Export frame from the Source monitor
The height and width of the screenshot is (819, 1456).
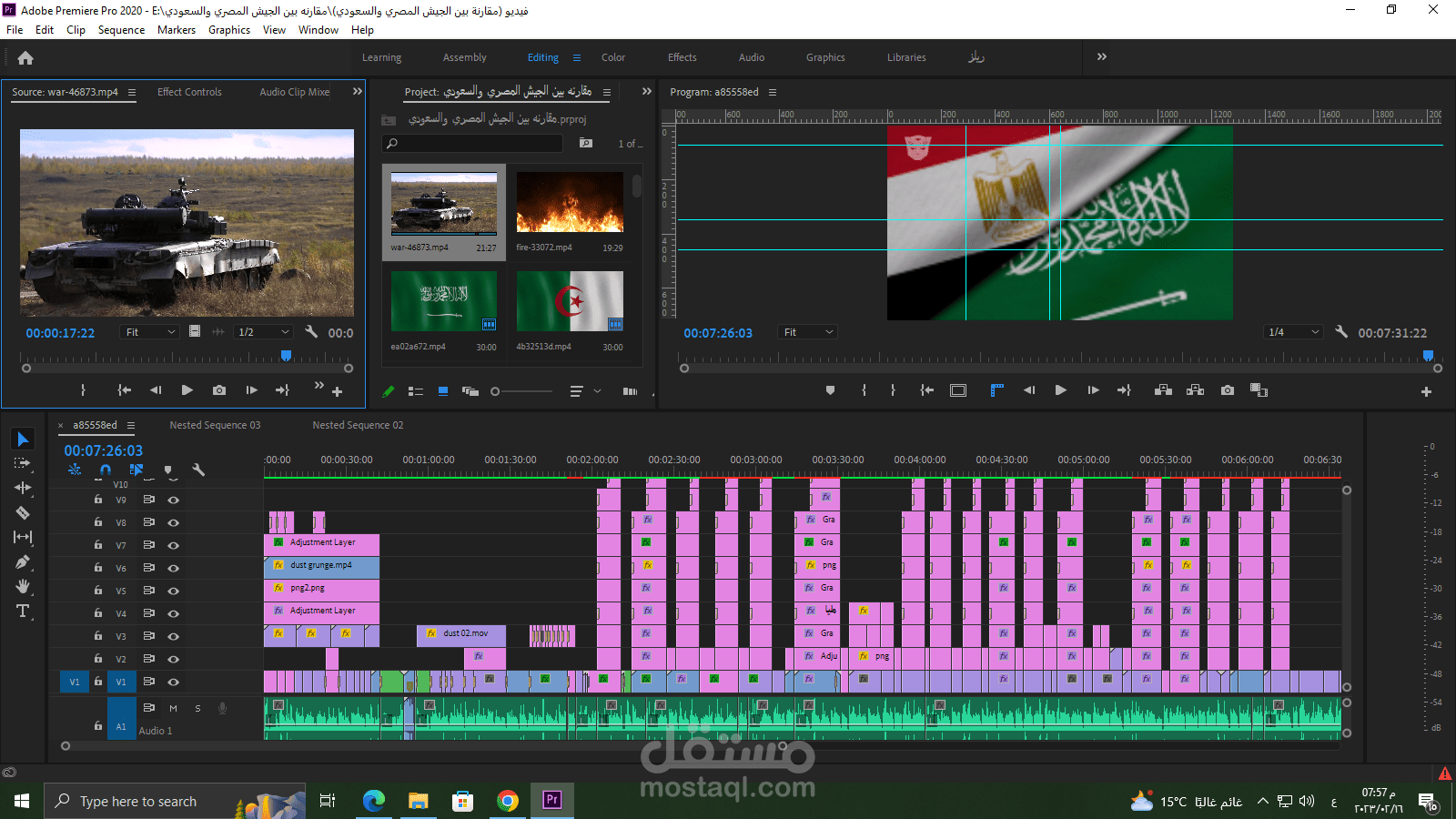pos(219,390)
